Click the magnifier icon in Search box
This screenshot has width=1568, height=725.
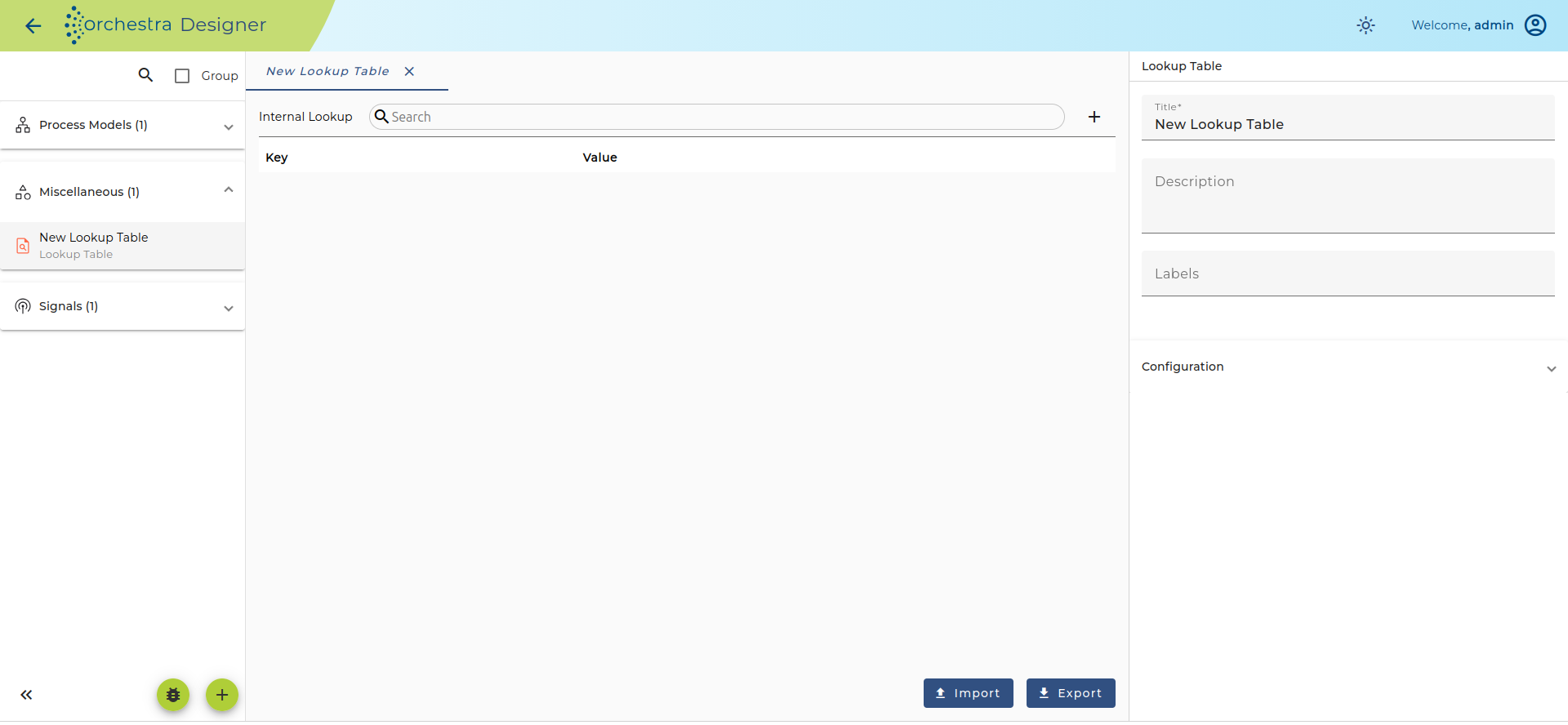[381, 116]
